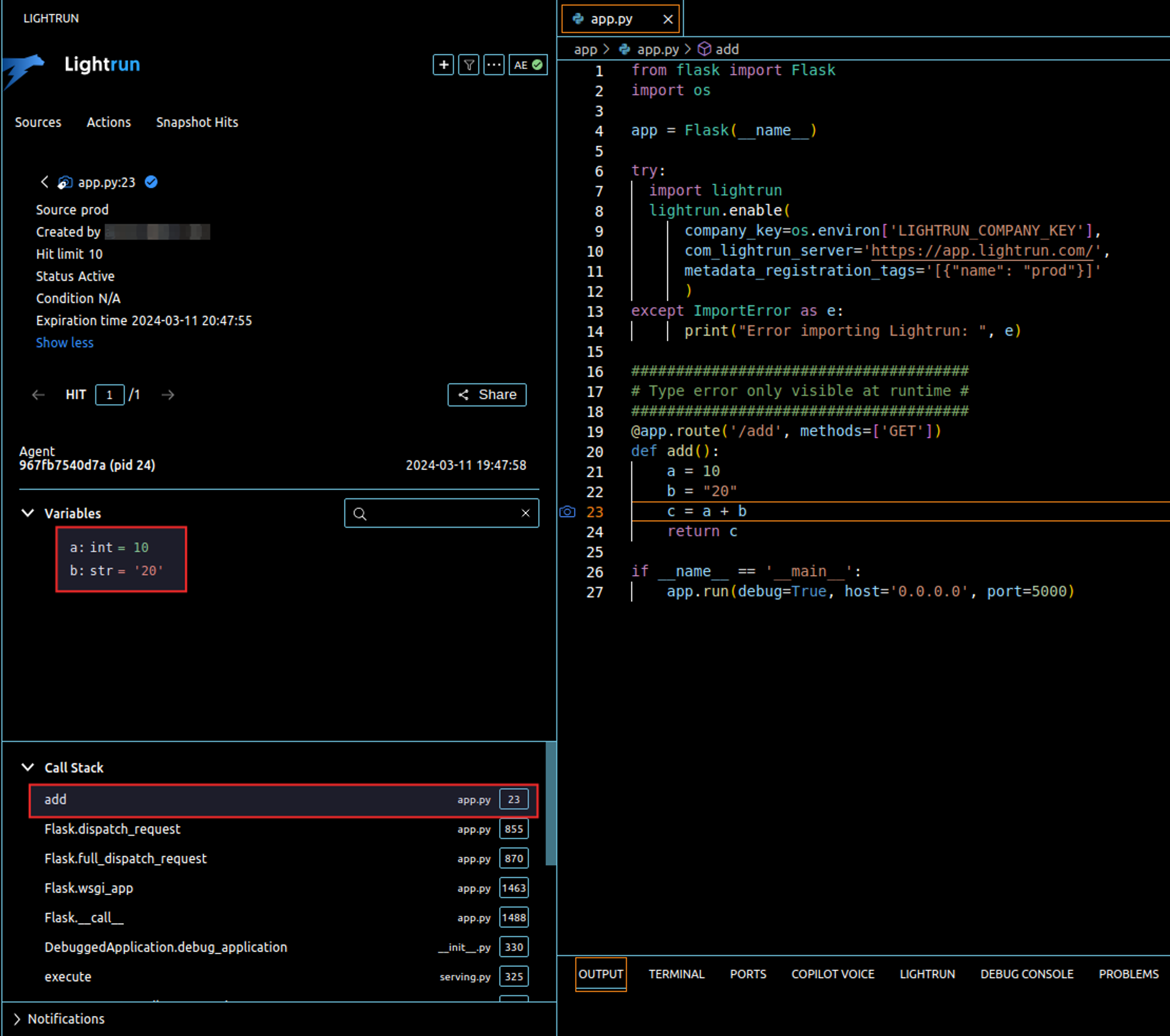Viewport: 1170px width, 1036px height.
Task: Click the back chevron beside app.py:23
Action: [44, 182]
